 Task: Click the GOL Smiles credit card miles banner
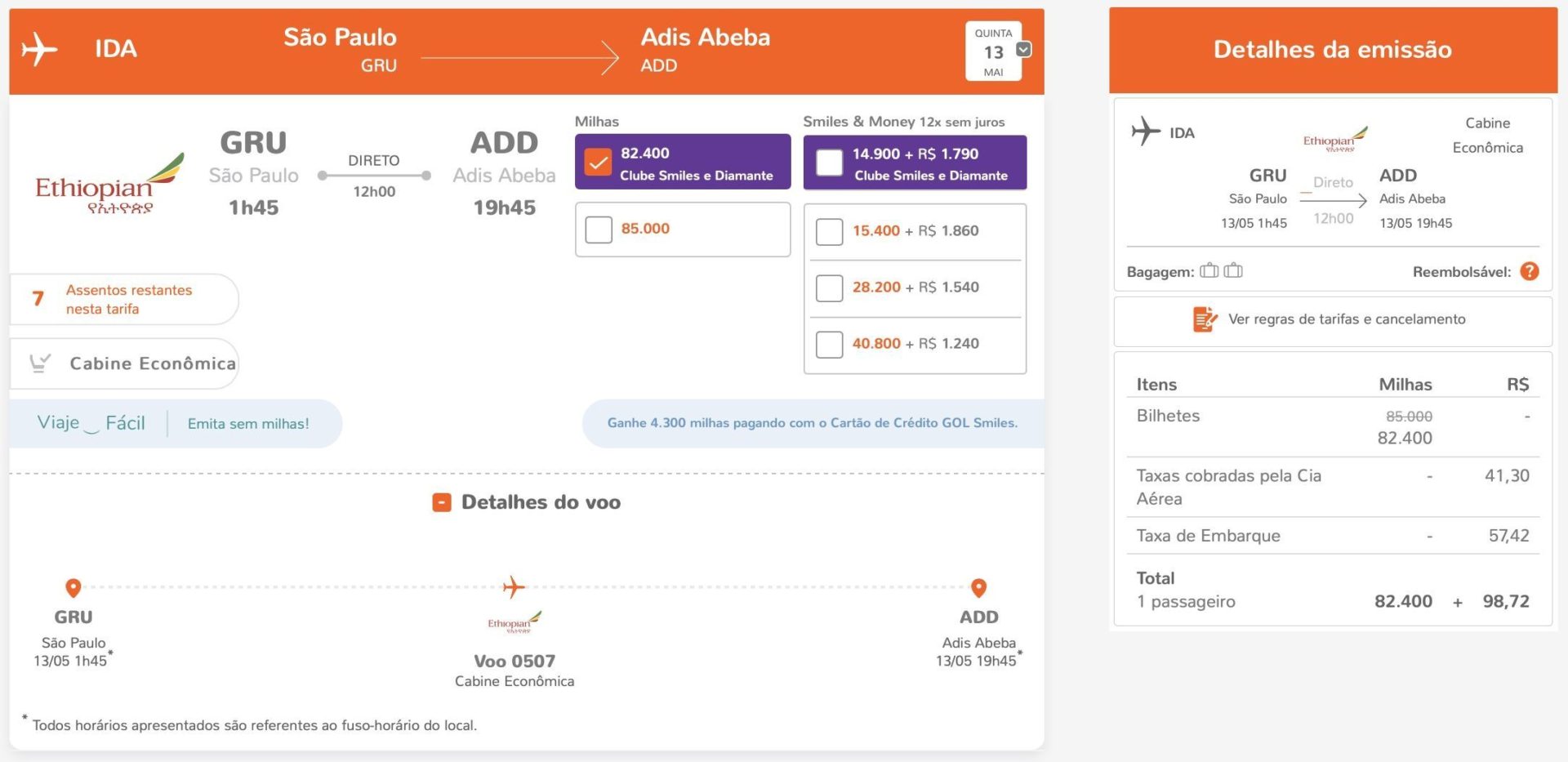coord(813,423)
